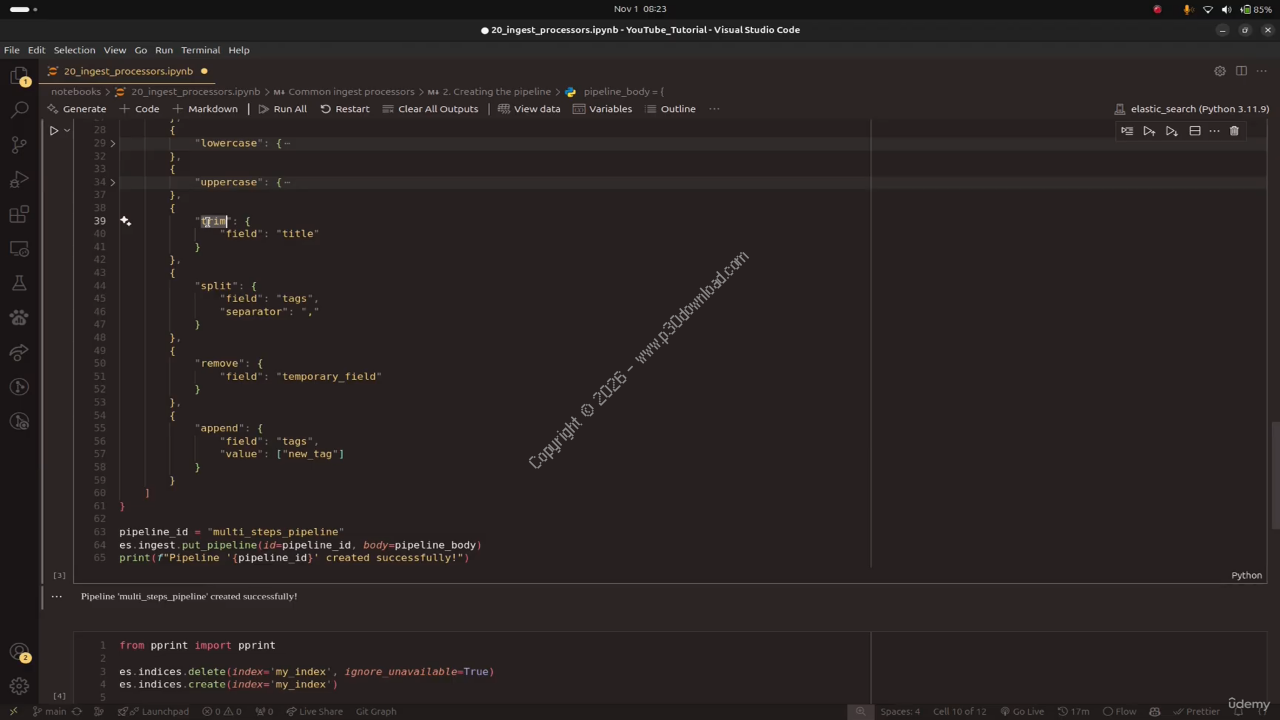Open the Source Control view
This screenshot has height=720, width=1280.
[x=19, y=145]
